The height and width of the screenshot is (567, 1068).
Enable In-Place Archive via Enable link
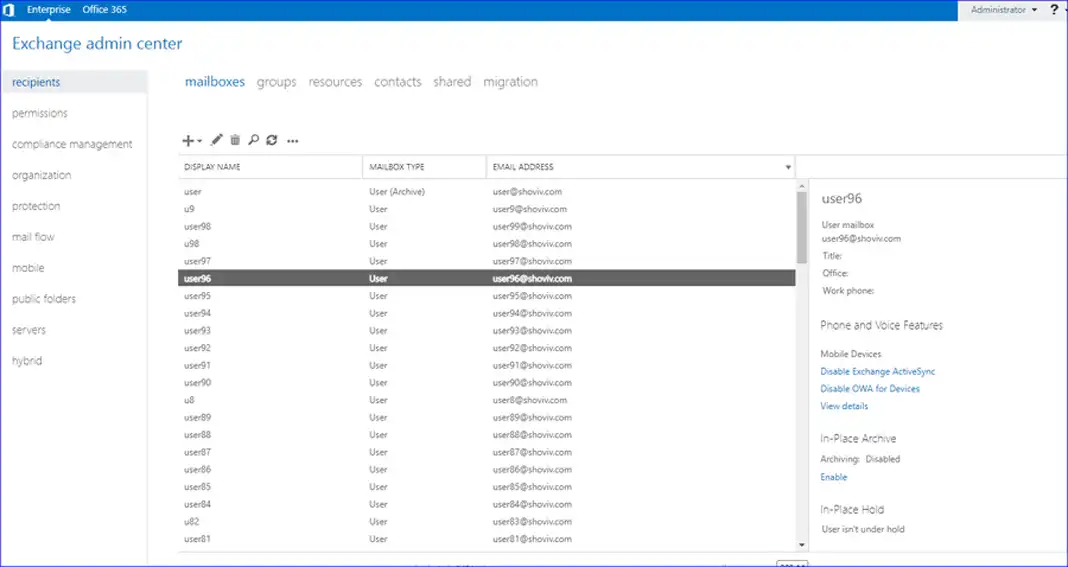tap(833, 477)
